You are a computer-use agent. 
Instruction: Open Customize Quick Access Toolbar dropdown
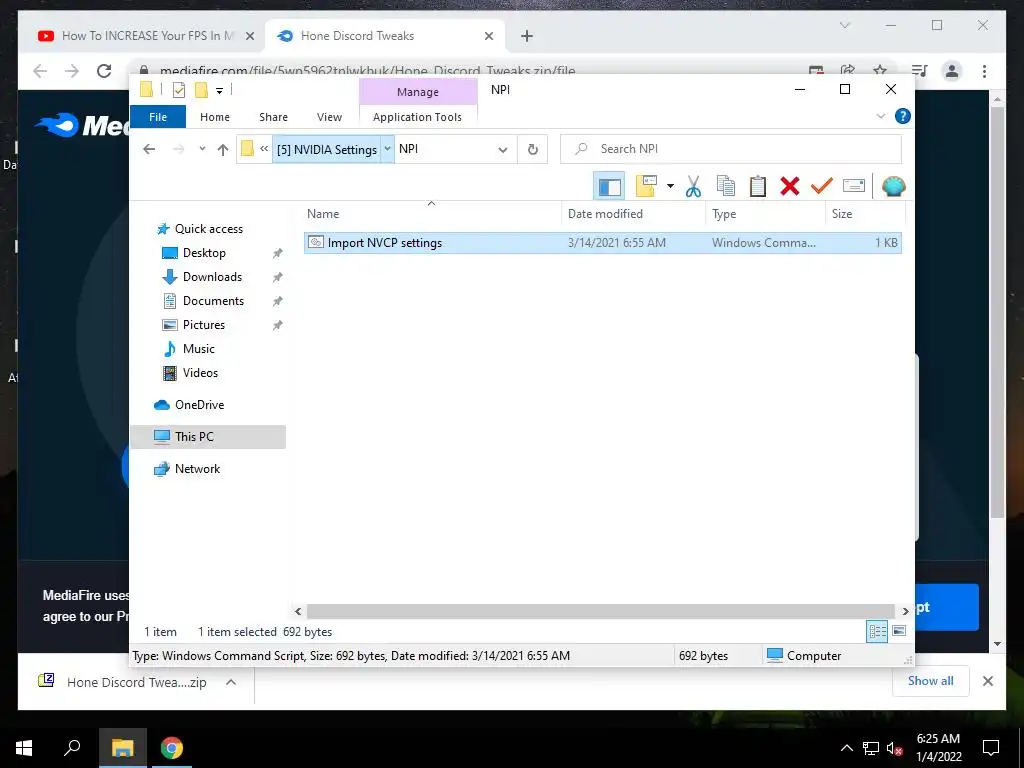pos(219,91)
